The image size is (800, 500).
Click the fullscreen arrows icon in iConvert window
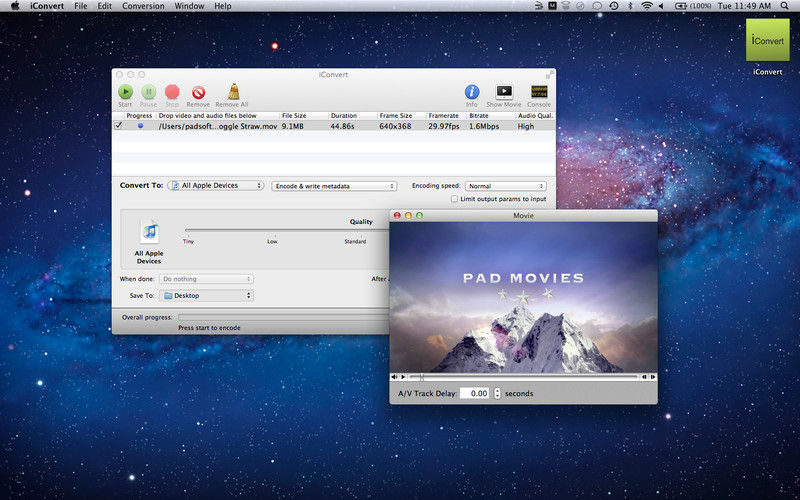point(549,74)
